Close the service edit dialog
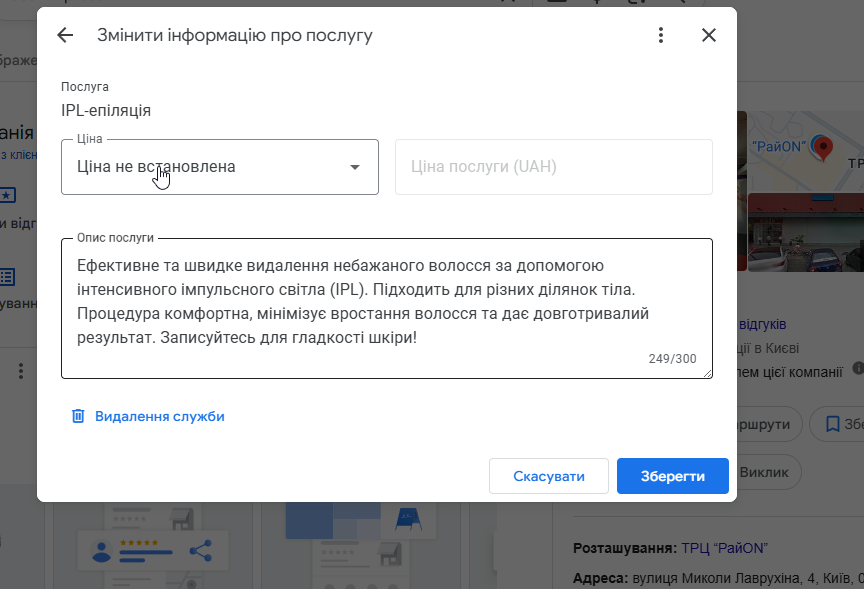The image size is (864, 589). [x=709, y=35]
